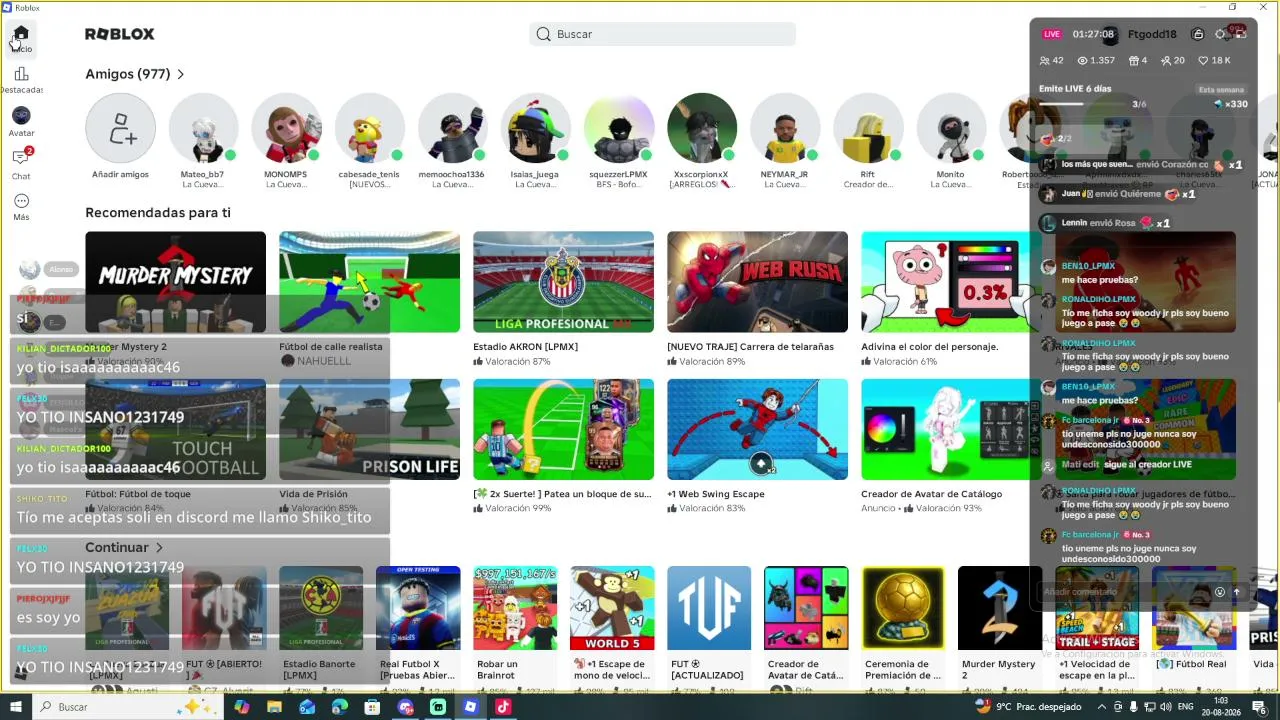1280x720 pixels.
Task: Click the Añadir amigos add-friend button
Action: coord(120,128)
